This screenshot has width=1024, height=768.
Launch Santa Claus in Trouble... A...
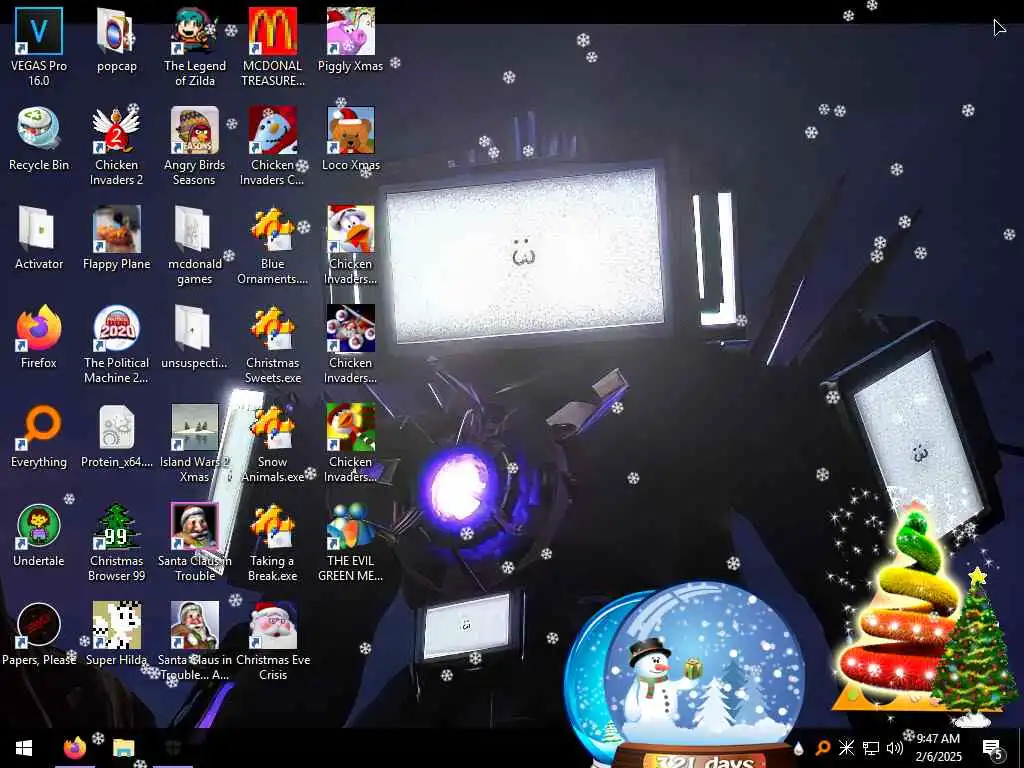click(x=195, y=643)
